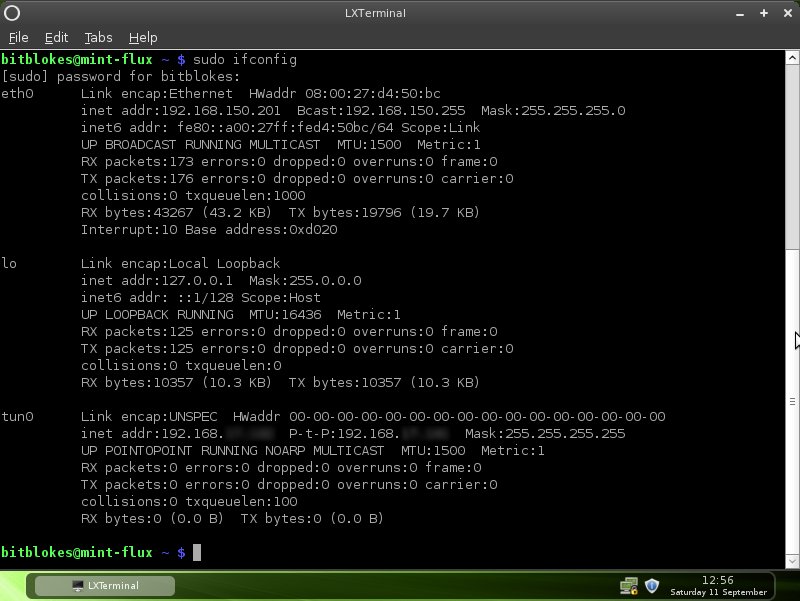This screenshot has width=800, height=601.
Task: Minimize the LXTerminal window
Action: [x=740, y=14]
